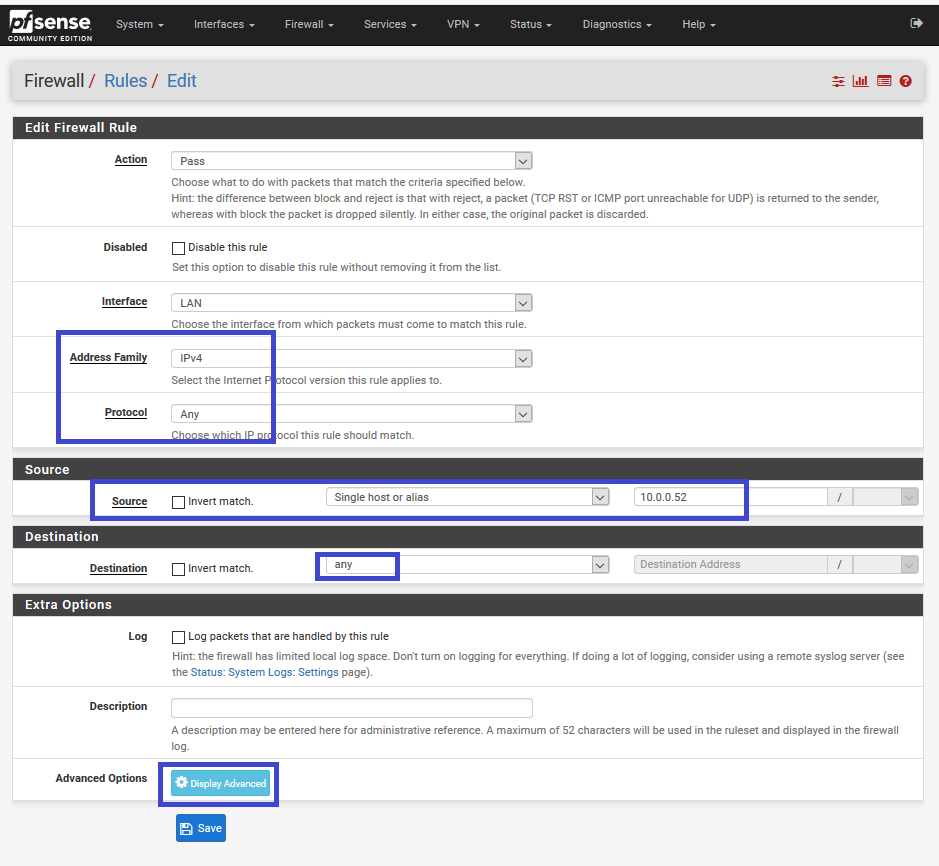The image size is (939, 866).
Task: Click the source address field 10.0.0.52
Action: point(731,496)
